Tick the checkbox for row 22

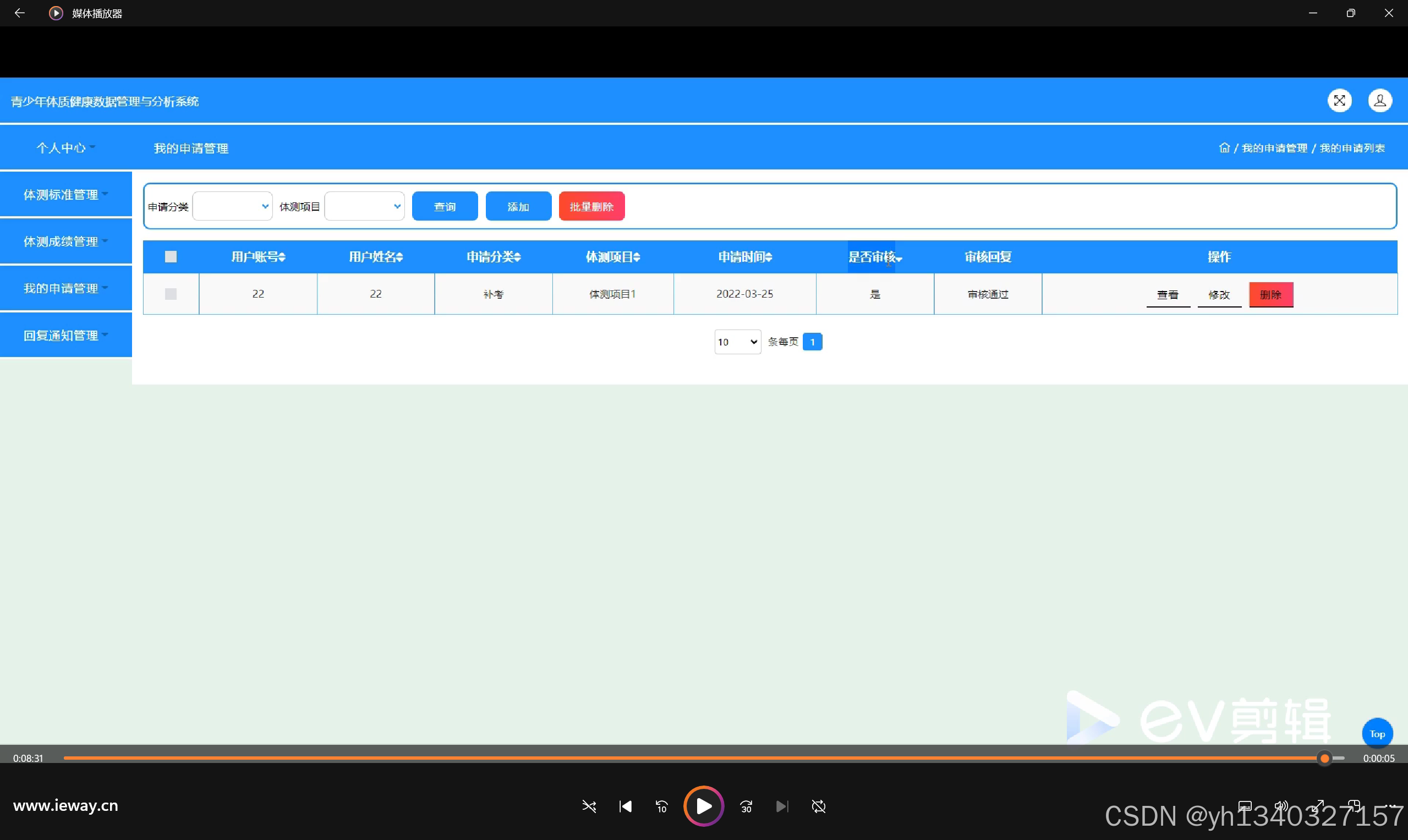171,294
